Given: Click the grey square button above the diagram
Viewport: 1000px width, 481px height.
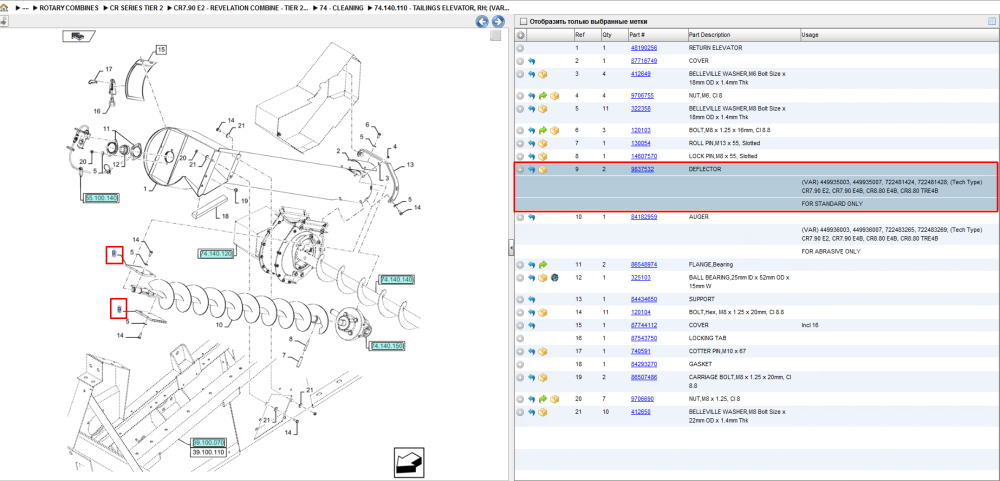Looking at the screenshot, I should (x=496, y=36).
